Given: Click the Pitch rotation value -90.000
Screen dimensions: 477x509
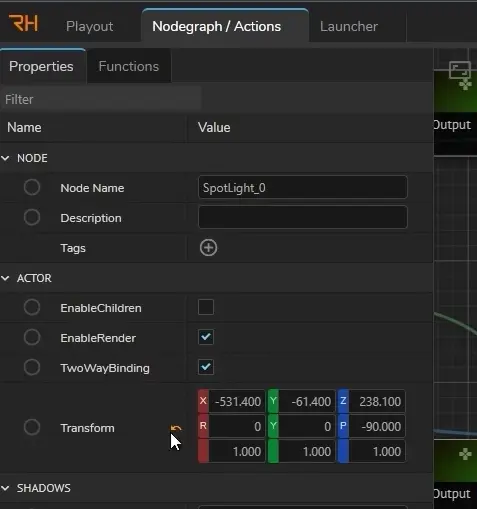Looking at the screenshot, I should pos(377,426).
